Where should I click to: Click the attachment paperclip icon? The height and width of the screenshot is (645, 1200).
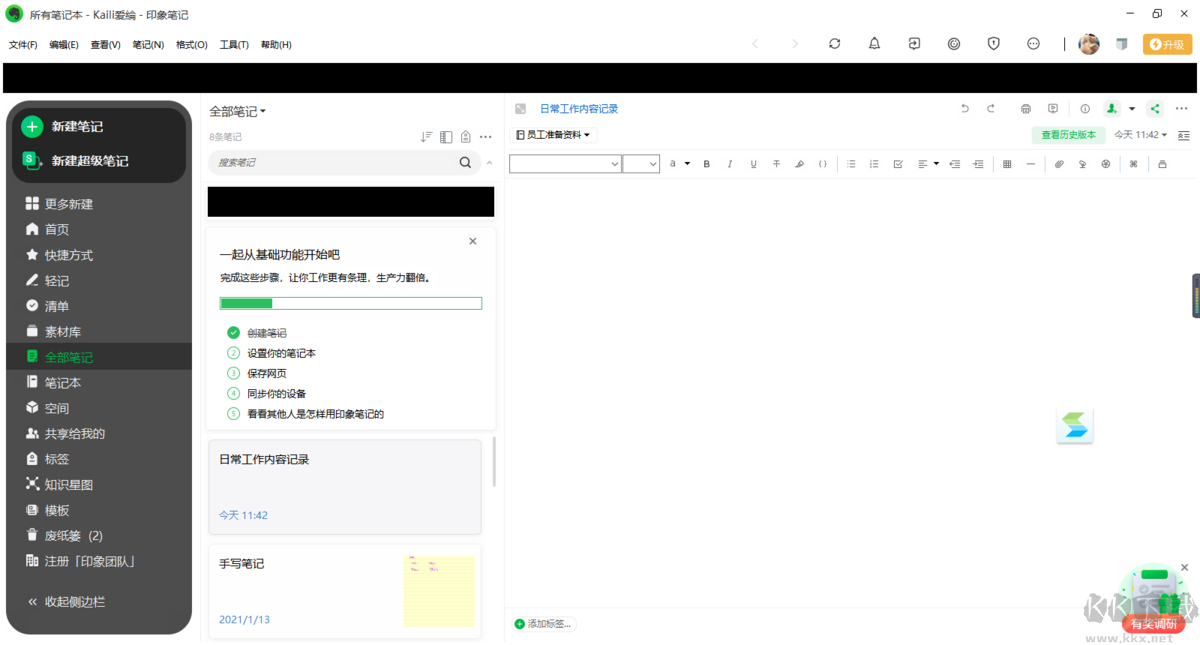[x=1058, y=164]
